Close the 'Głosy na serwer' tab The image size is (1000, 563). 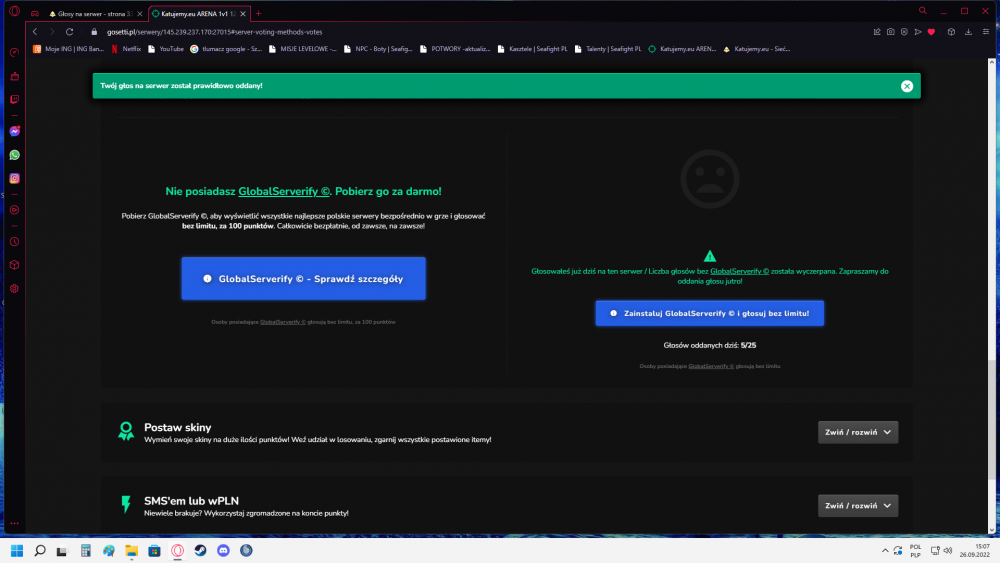(140, 14)
